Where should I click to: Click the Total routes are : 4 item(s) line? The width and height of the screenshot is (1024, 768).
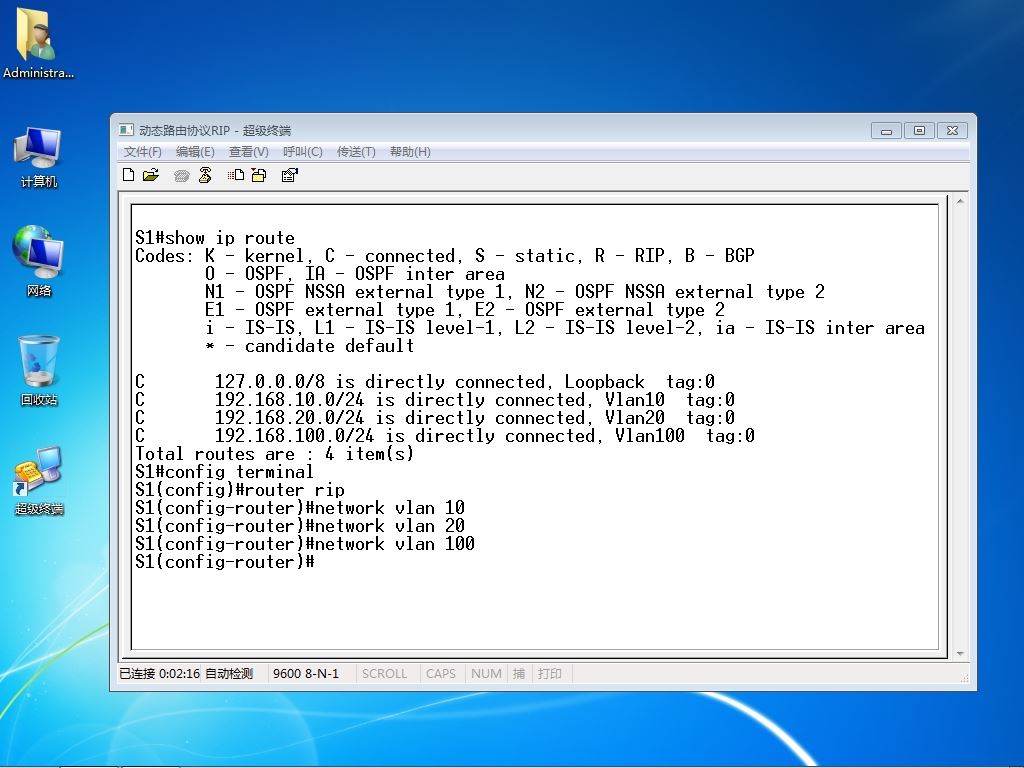click(274, 454)
